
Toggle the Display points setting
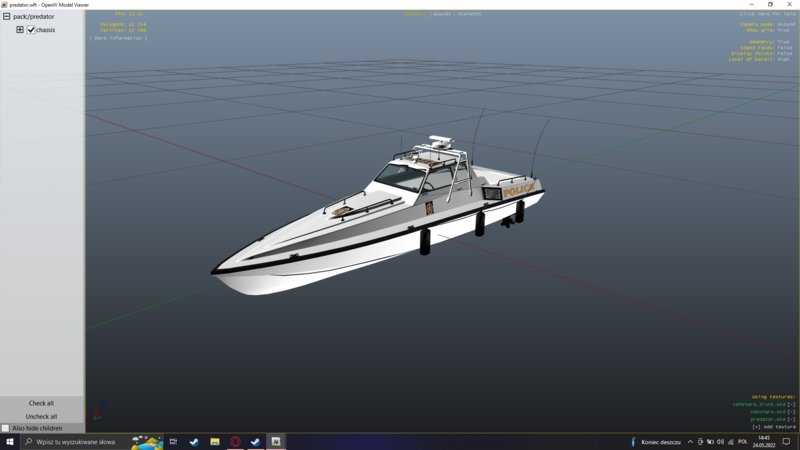point(762,53)
